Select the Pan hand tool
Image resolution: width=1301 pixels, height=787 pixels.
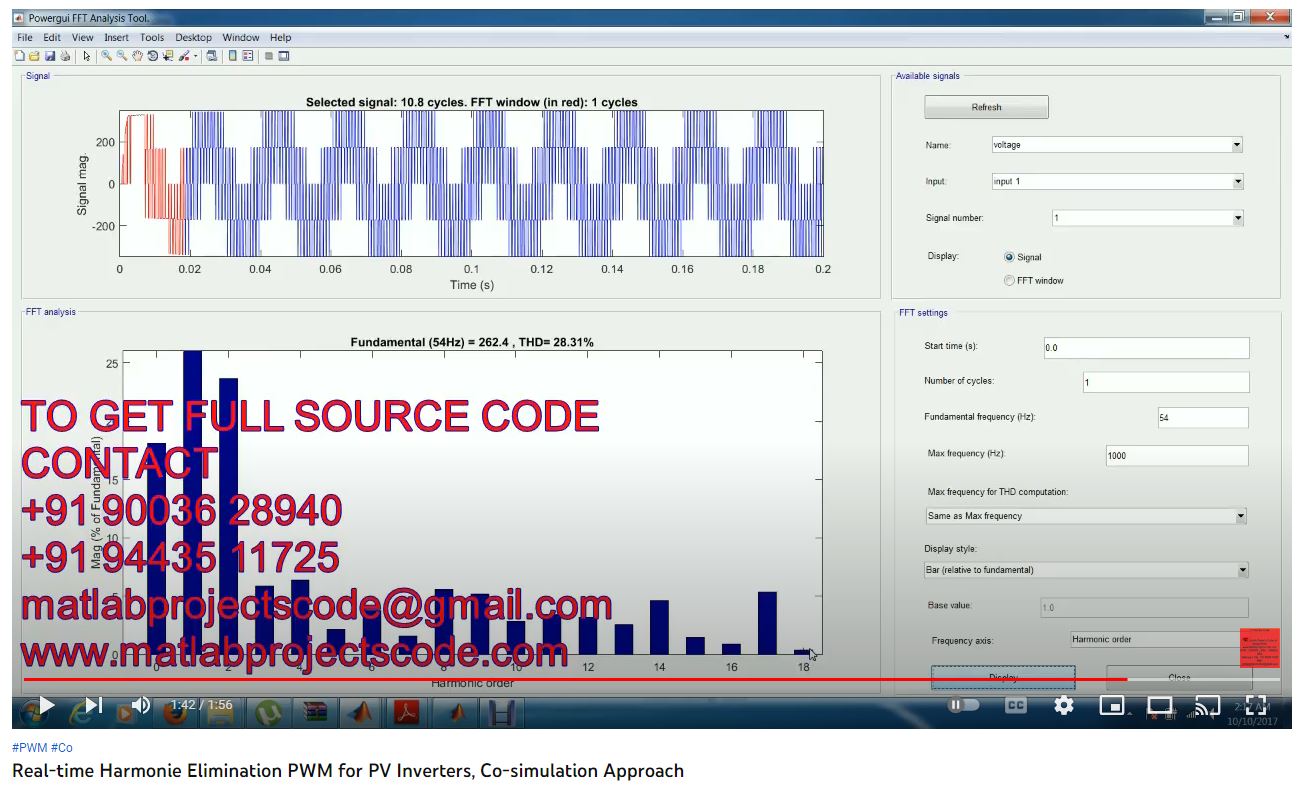pyautogui.click(x=137, y=57)
